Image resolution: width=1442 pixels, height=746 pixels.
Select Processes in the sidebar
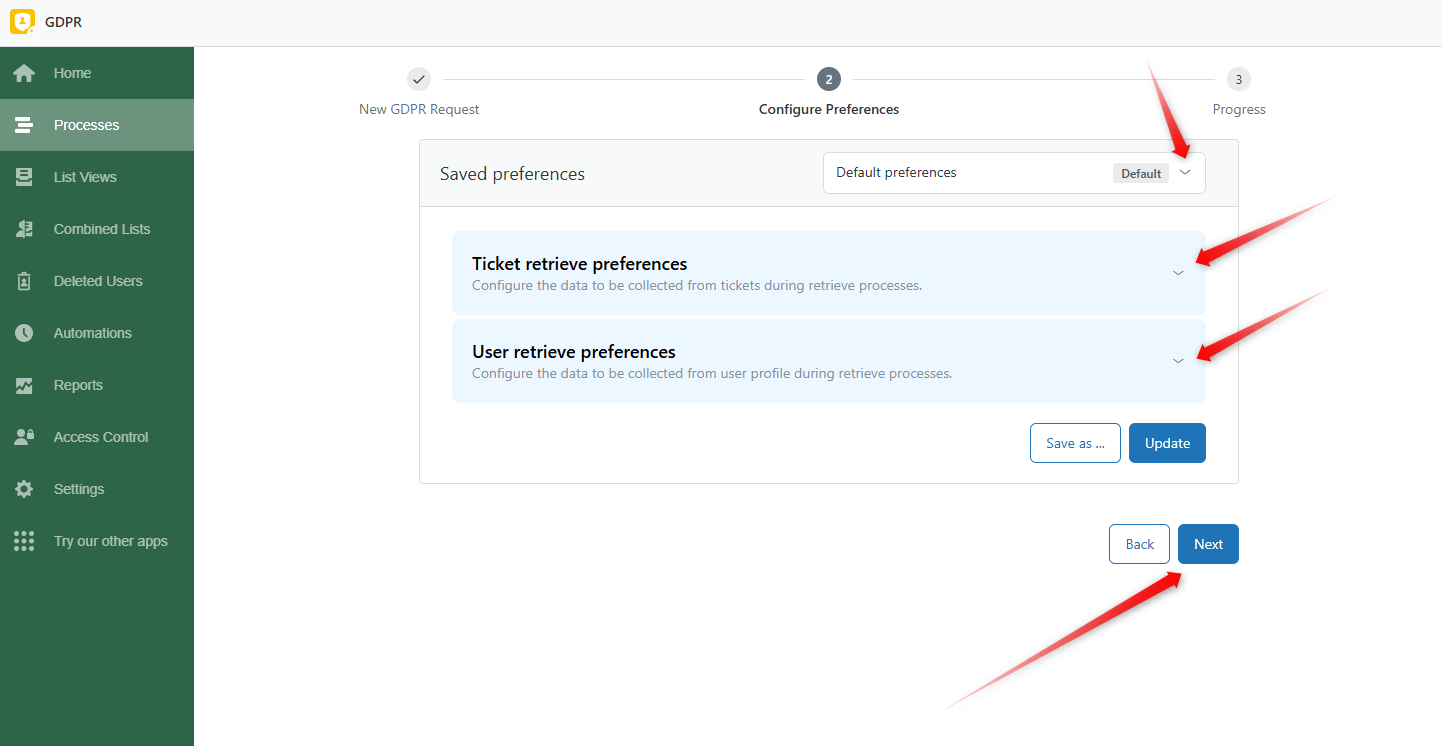point(97,125)
